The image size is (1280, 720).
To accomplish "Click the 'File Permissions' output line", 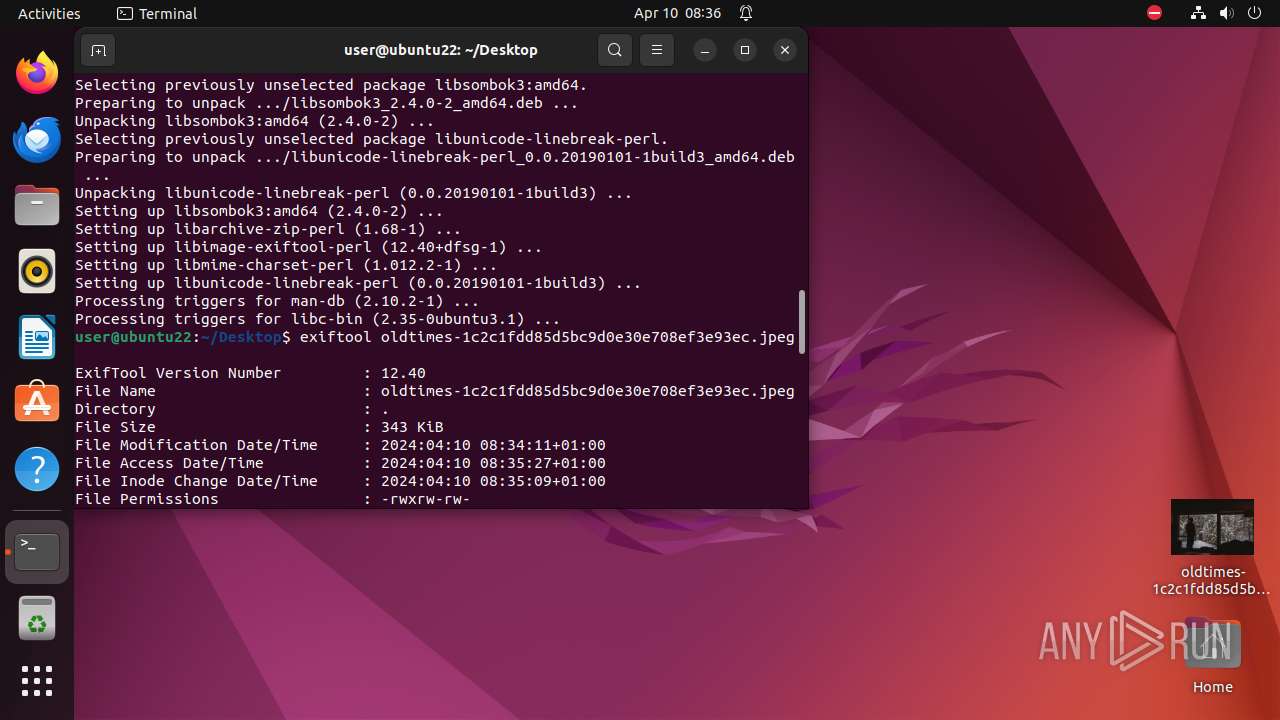I will [x=272, y=499].
